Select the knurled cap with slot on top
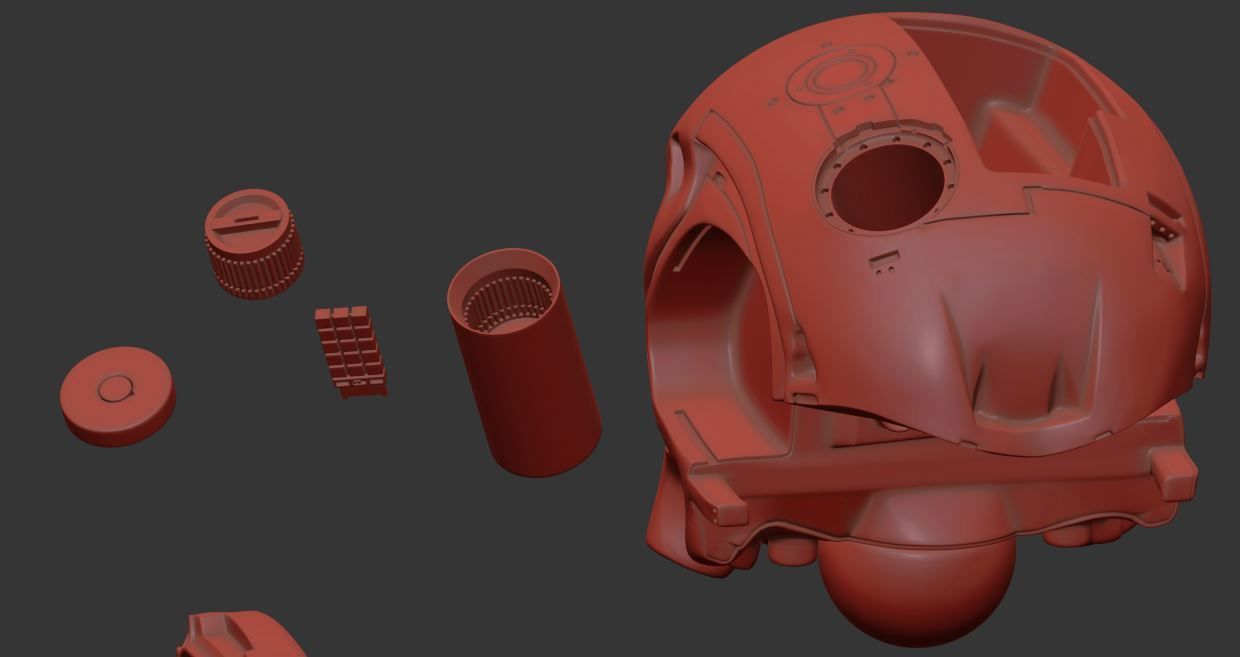Screen dimensions: 1240x657 253,243
